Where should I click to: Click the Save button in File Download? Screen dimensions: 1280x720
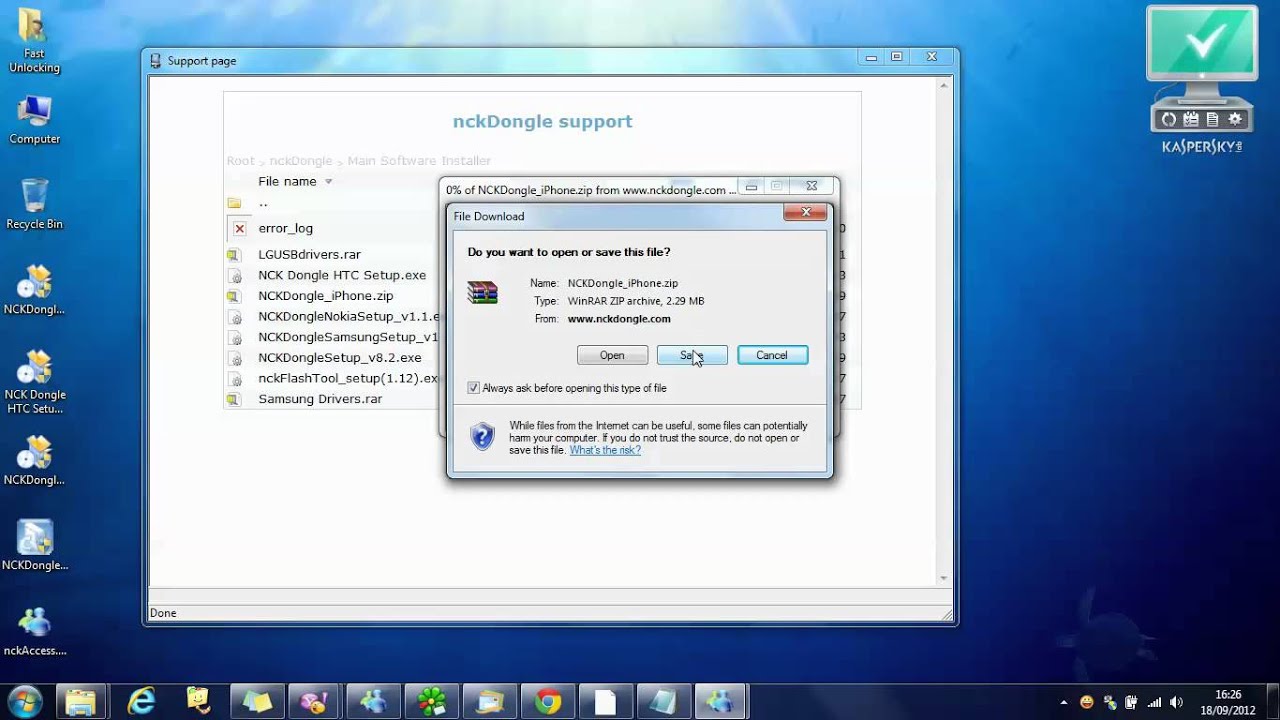click(692, 355)
